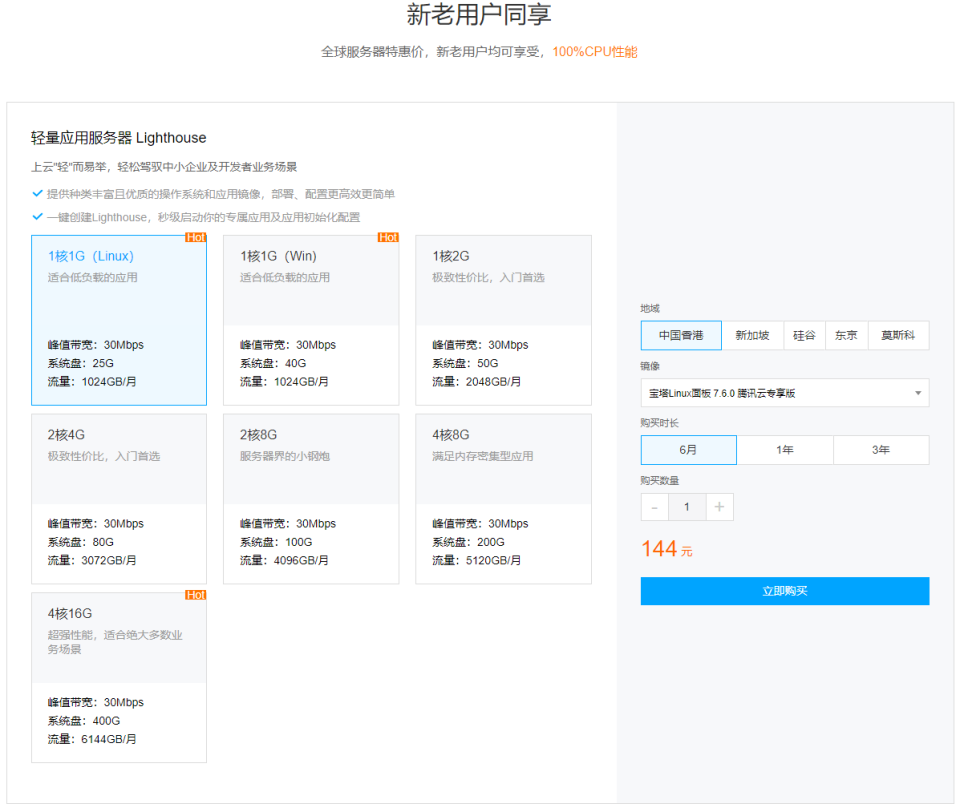Click the 流量: 2048GB/月 text

pyautogui.click(x=476, y=382)
